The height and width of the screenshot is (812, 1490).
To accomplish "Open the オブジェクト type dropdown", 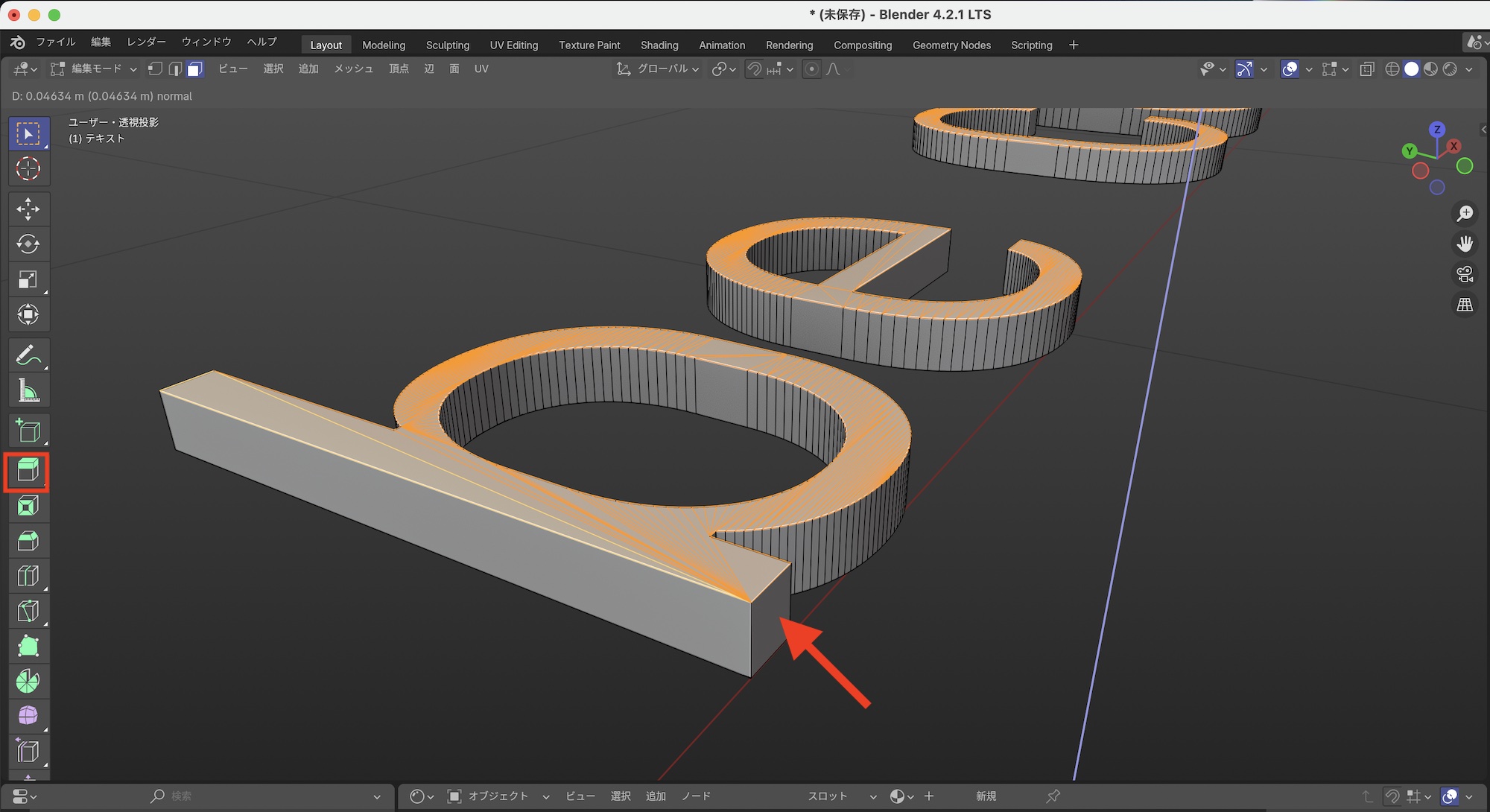I will 498,796.
